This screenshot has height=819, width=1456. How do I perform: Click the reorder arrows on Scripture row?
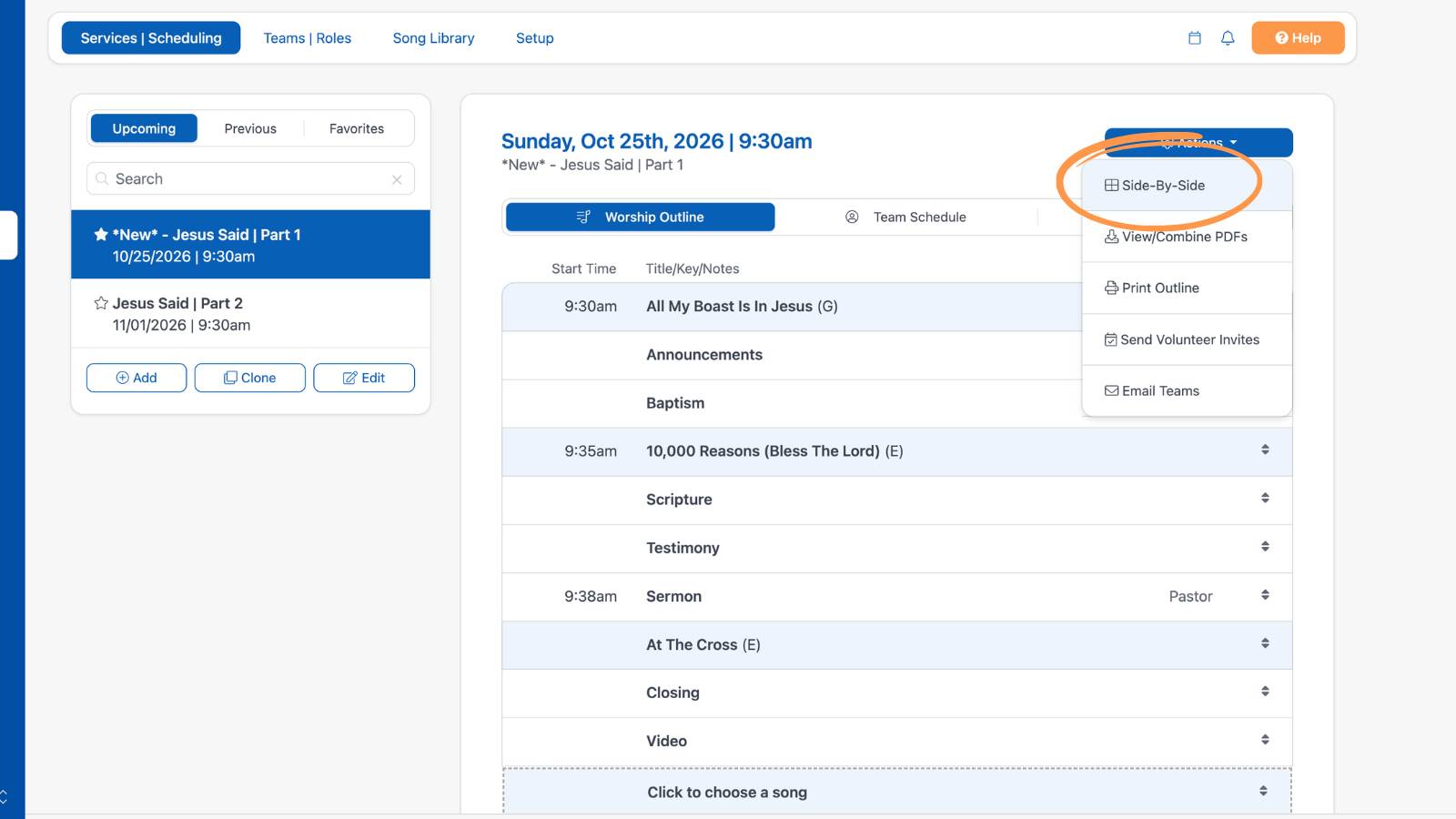point(1265,498)
